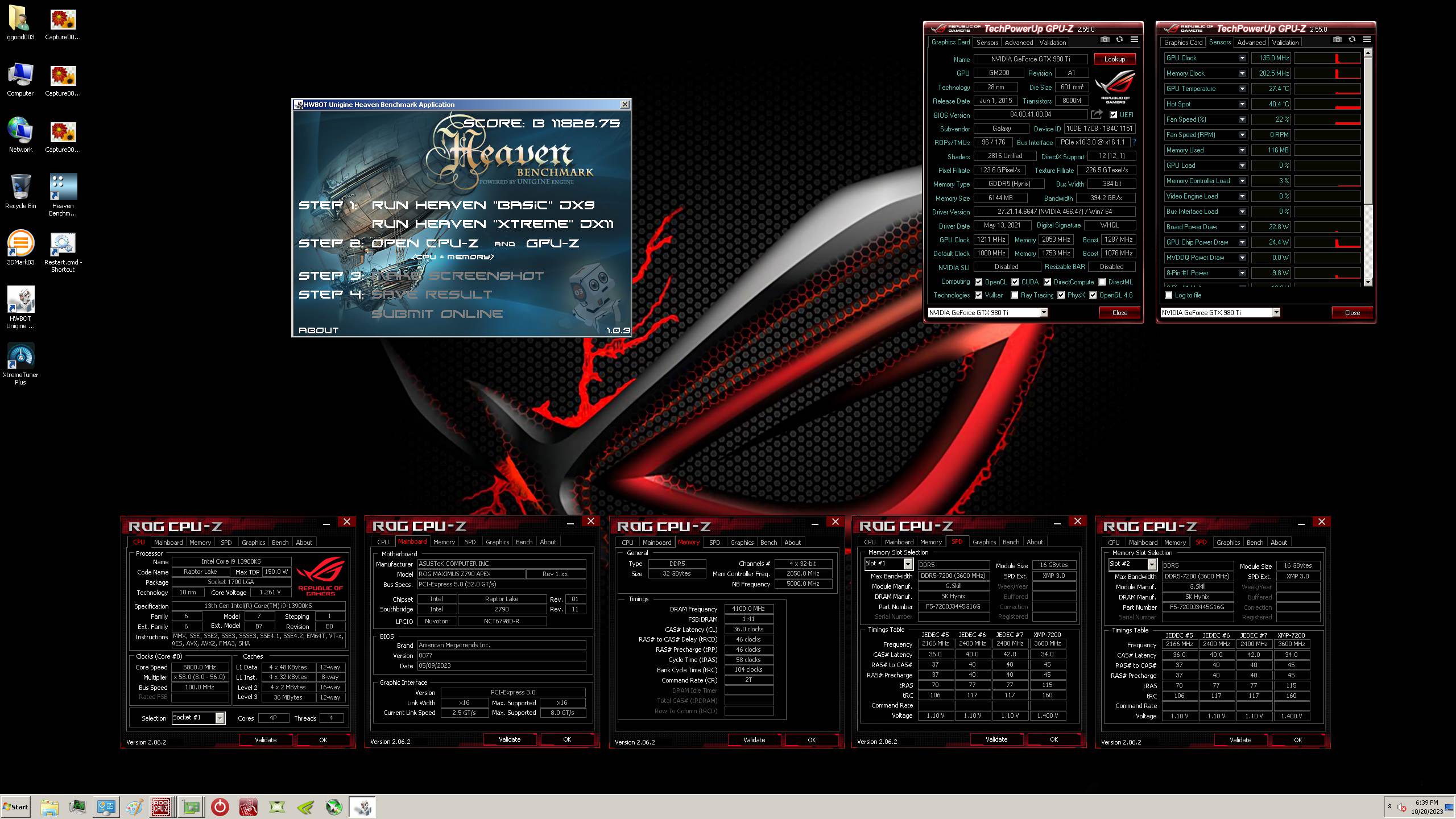Click the Windows Start button
1456x819 pixels.
(16, 807)
